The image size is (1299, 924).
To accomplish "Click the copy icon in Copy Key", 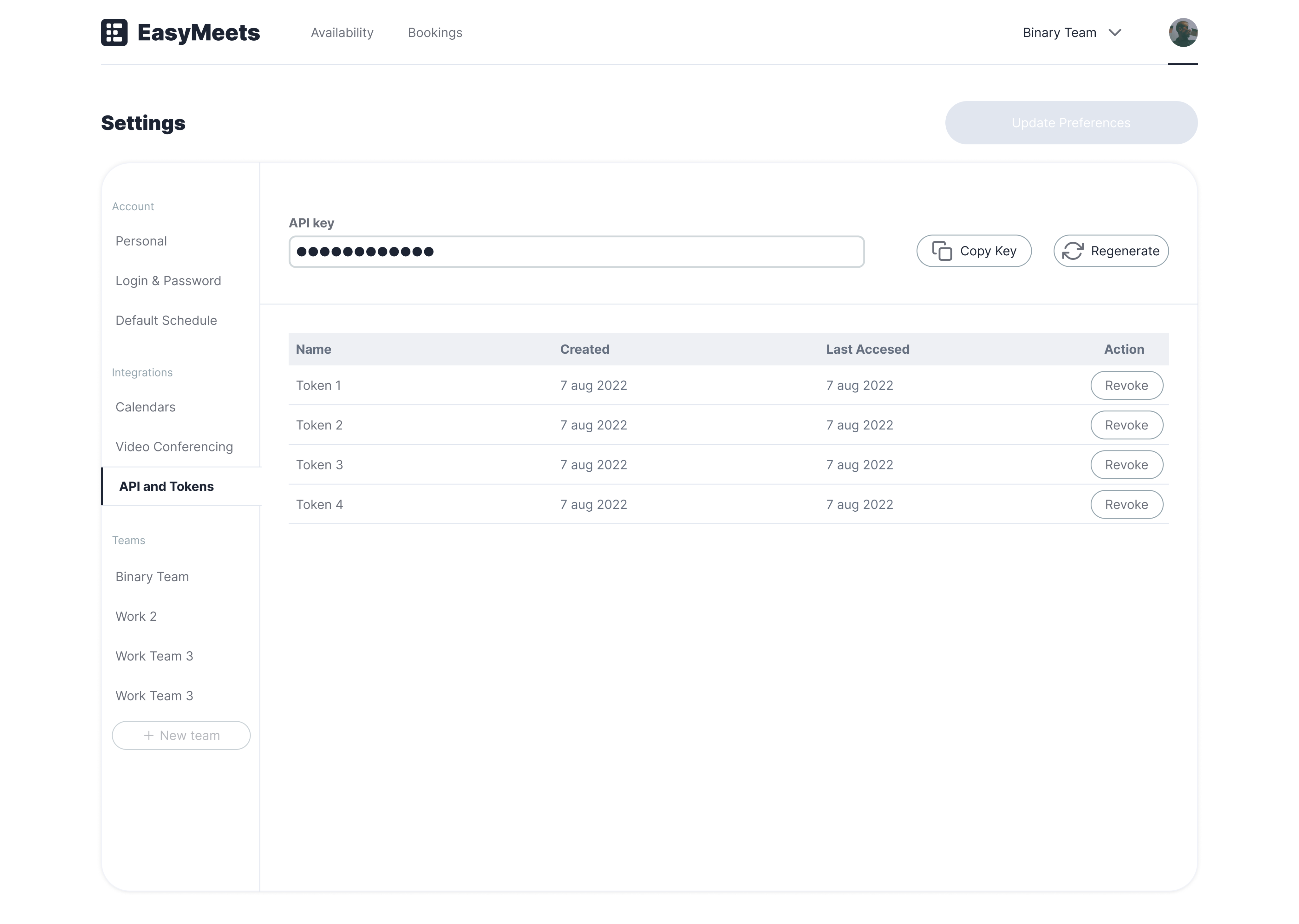I will (x=941, y=251).
